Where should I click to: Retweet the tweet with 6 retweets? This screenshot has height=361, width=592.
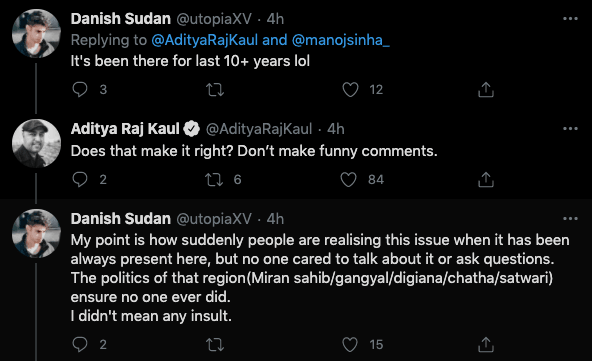coord(214,179)
